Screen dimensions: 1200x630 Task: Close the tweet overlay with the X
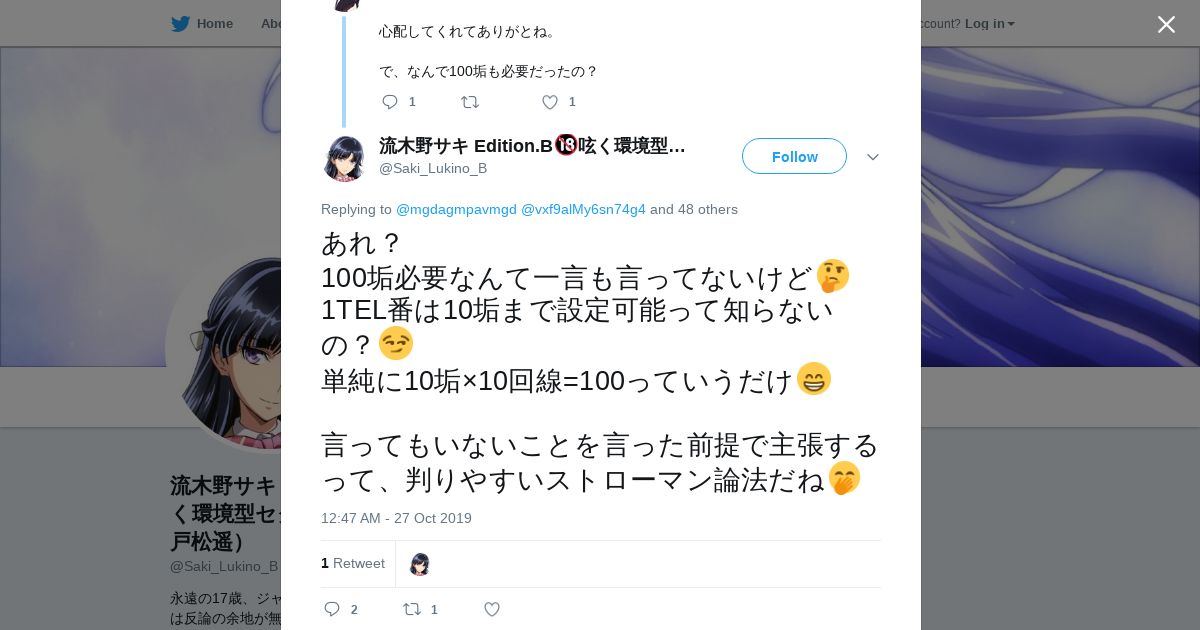coord(1166,24)
